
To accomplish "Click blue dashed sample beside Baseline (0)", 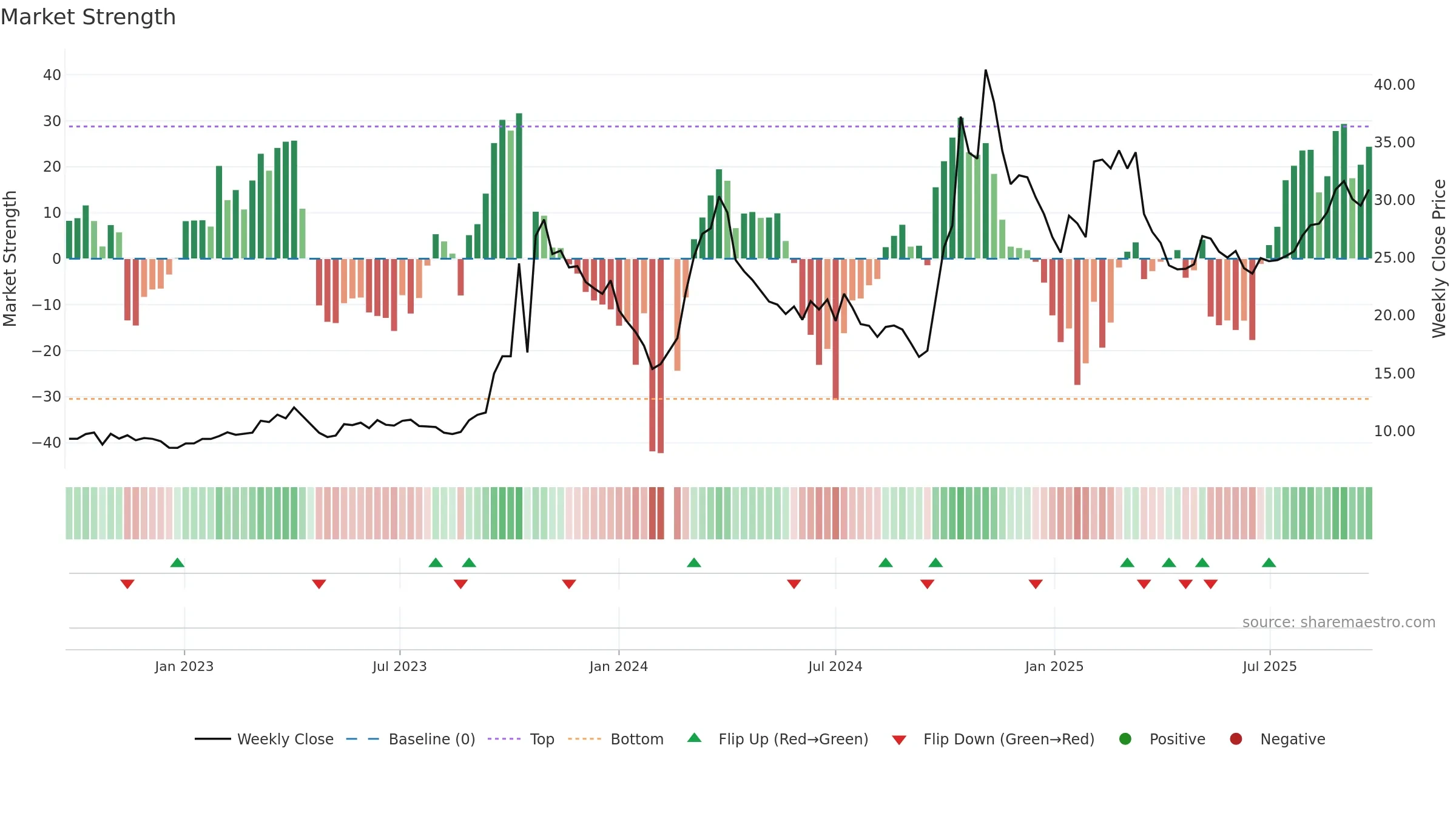I will click(x=363, y=739).
